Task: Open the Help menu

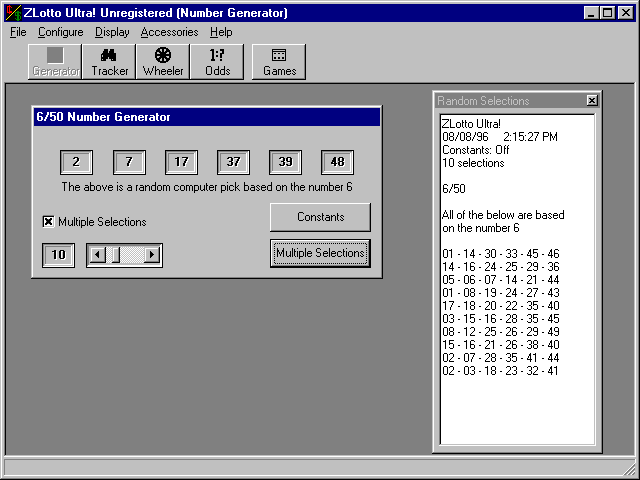Action: tap(221, 32)
